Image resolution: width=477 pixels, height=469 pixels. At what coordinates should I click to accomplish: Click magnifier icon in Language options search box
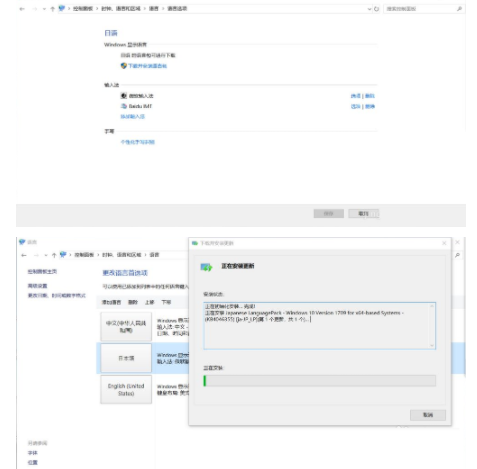(x=459, y=9)
